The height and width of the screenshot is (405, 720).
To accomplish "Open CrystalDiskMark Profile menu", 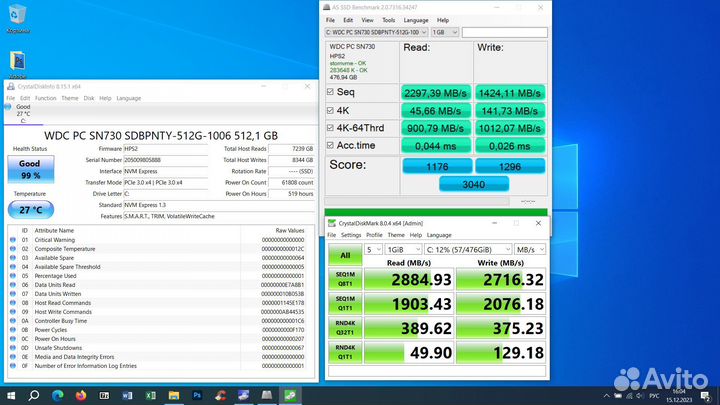I will (374, 235).
